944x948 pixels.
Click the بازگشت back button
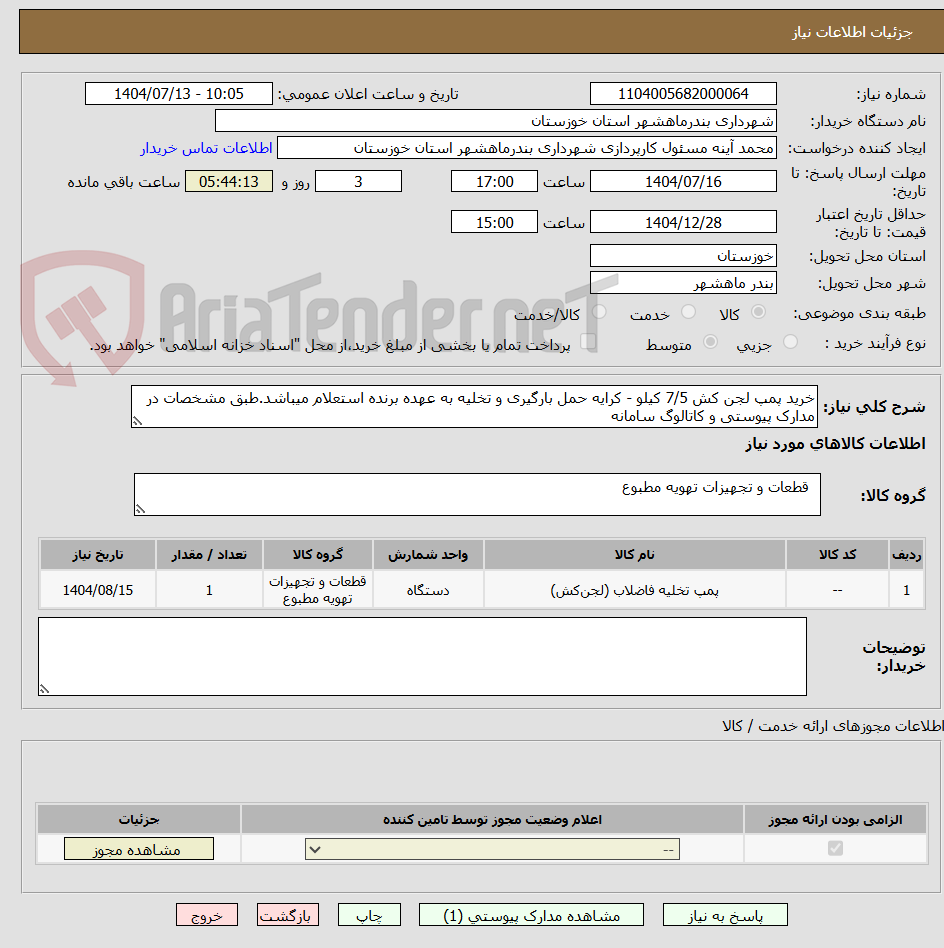287,914
